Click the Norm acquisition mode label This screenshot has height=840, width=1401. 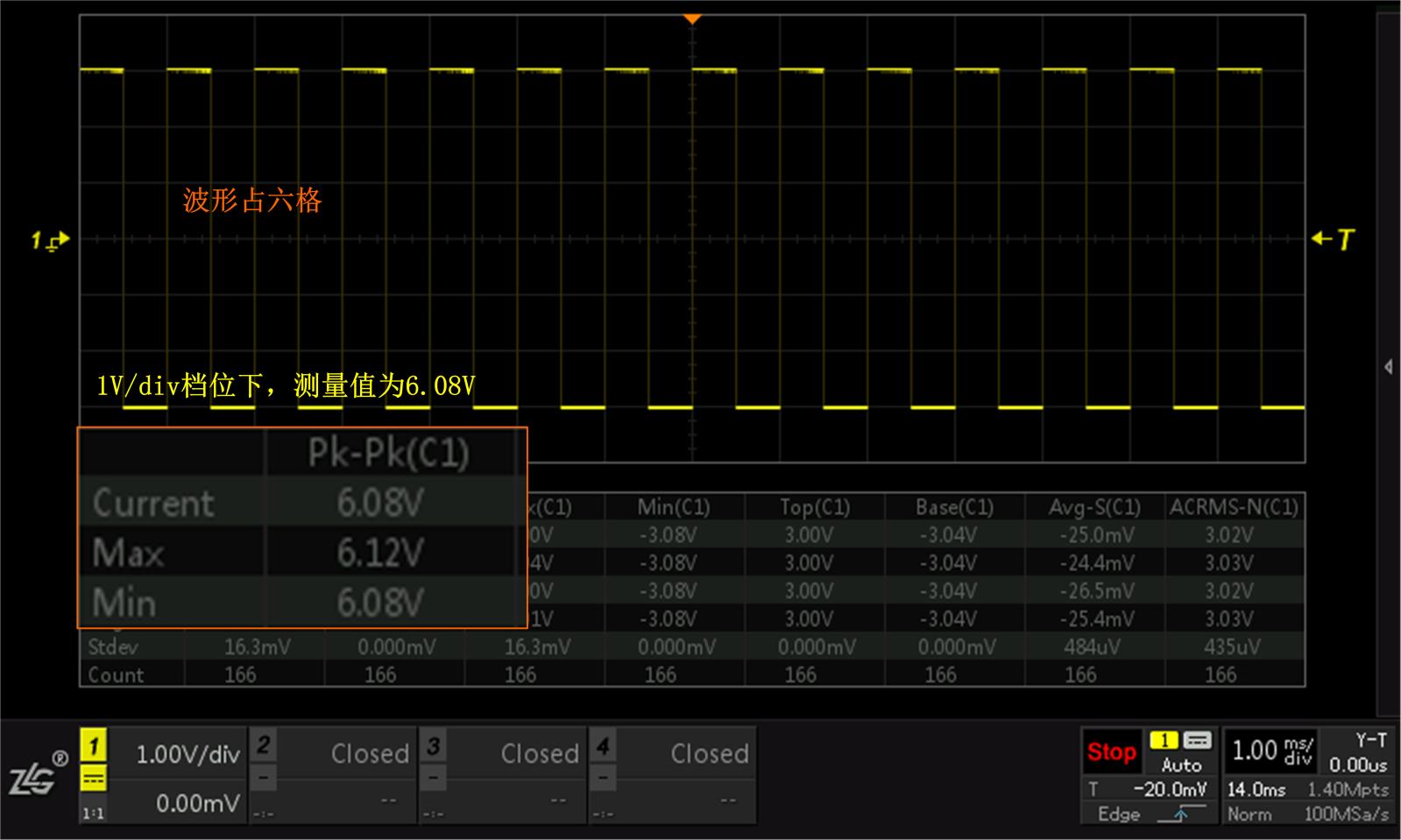point(1249,814)
